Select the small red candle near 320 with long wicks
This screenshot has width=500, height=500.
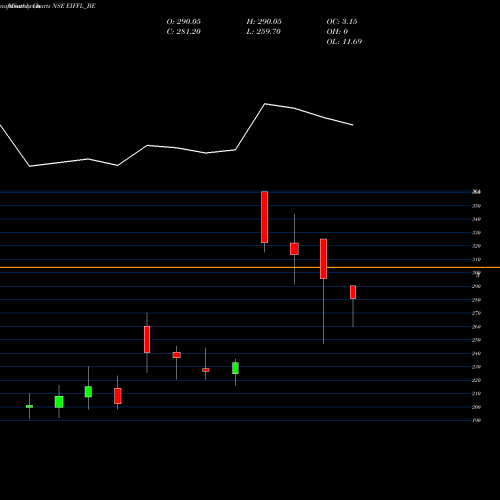pyautogui.click(x=294, y=249)
